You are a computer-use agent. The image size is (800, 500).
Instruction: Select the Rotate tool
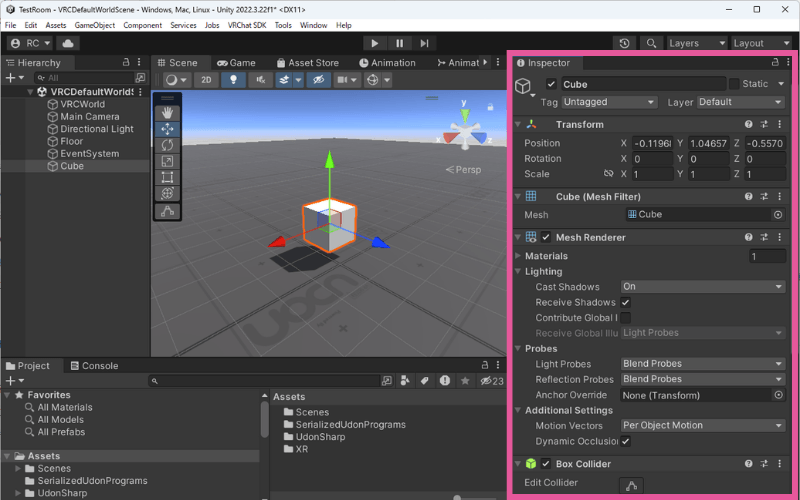pos(167,145)
